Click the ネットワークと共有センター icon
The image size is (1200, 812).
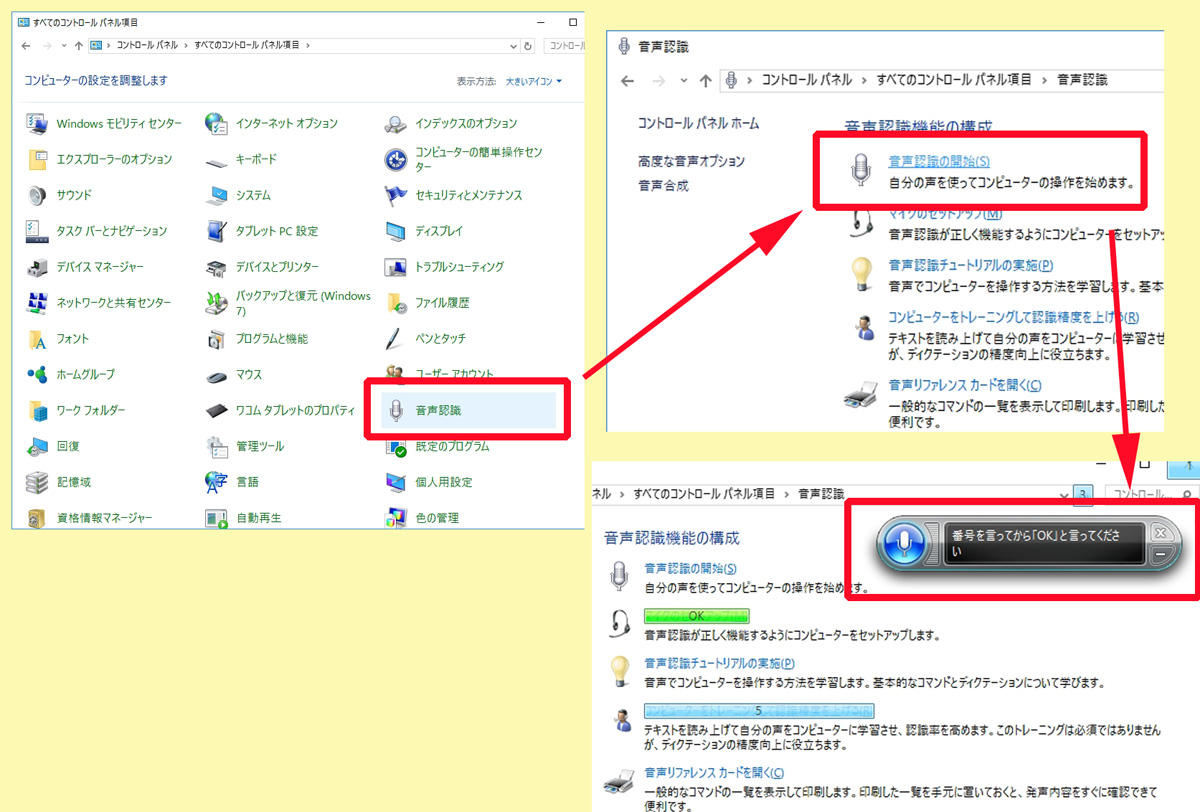(37, 303)
